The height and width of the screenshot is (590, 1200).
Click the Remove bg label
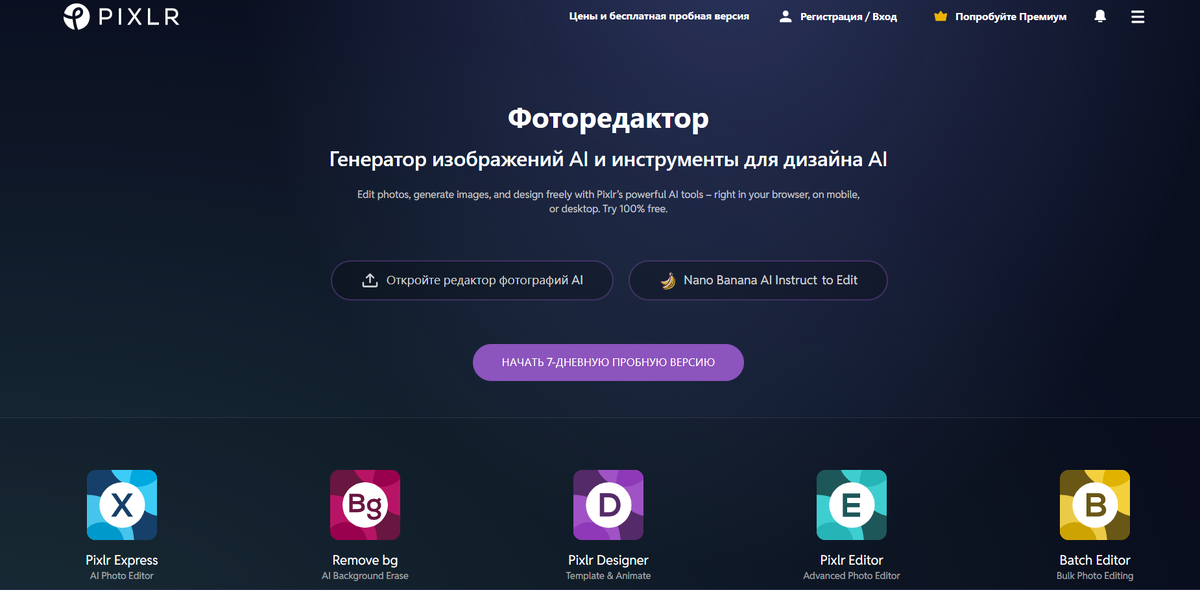pyautogui.click(x=365, y=560)
